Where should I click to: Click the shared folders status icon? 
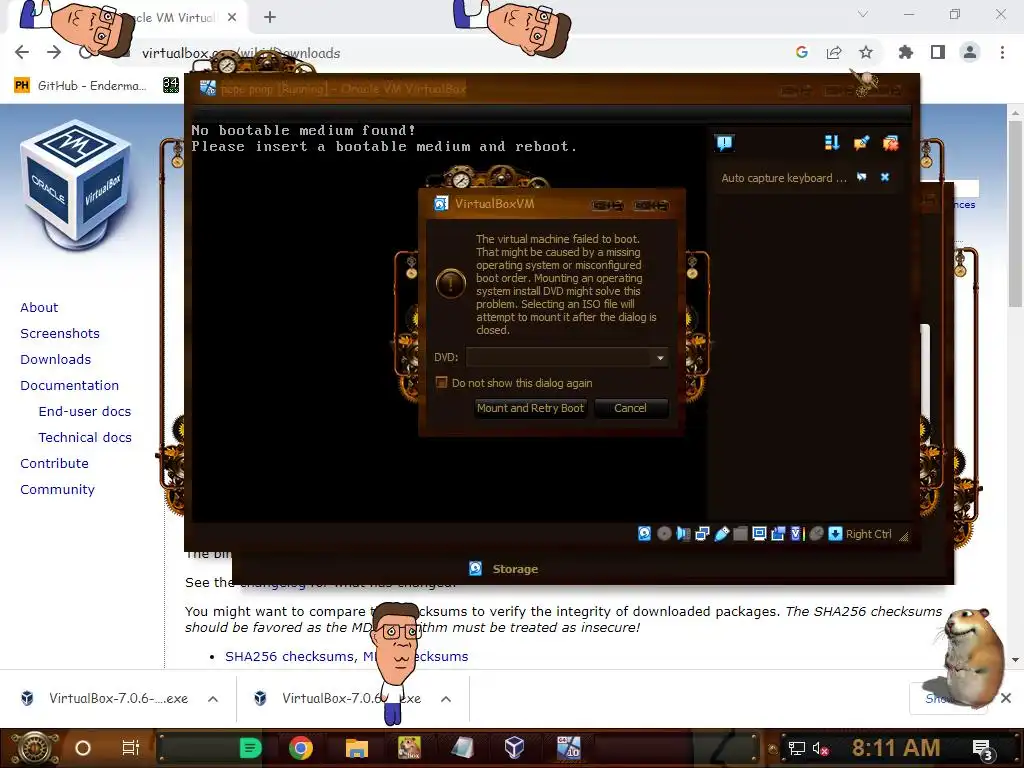tap(740, 534)
